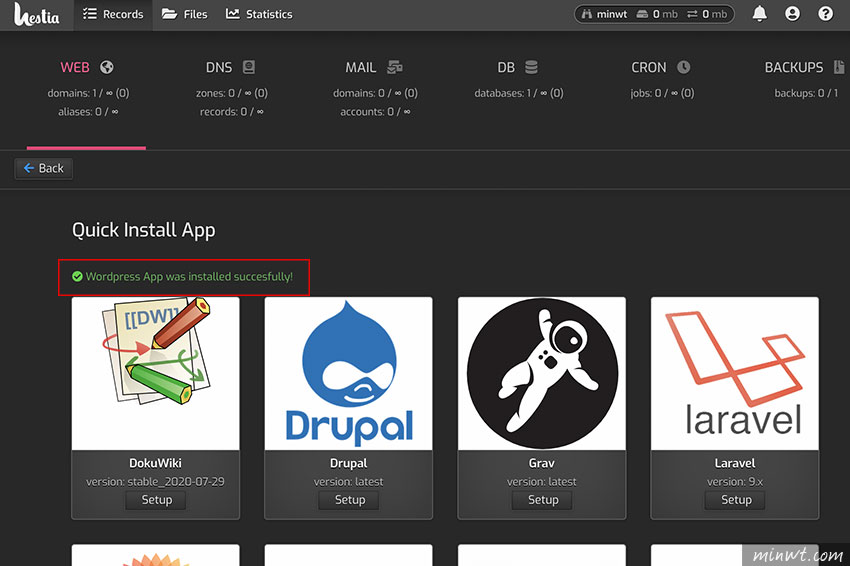Click the Laravel logo thumbnail
The width and height of the screenshot is (850, 566).
[x=735, y=374]
